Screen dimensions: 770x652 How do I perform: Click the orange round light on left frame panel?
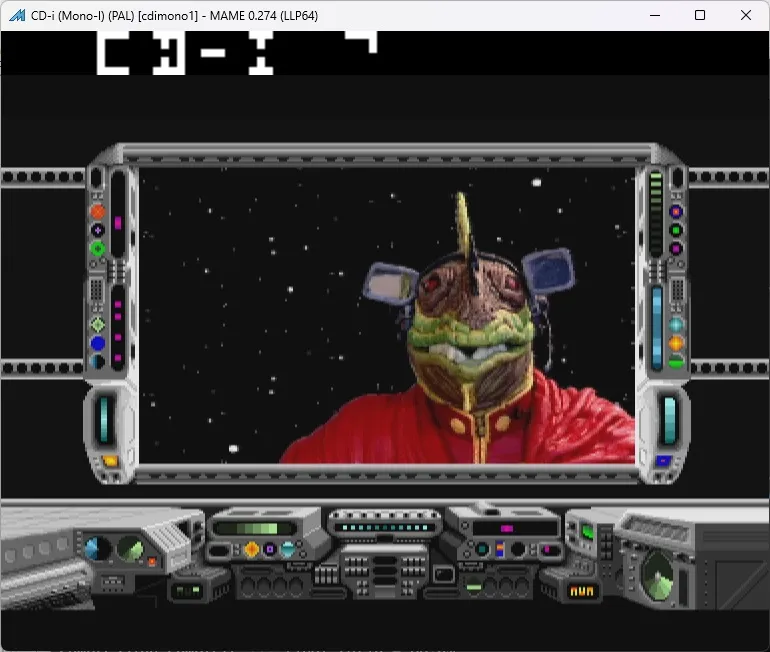[98, 212]
